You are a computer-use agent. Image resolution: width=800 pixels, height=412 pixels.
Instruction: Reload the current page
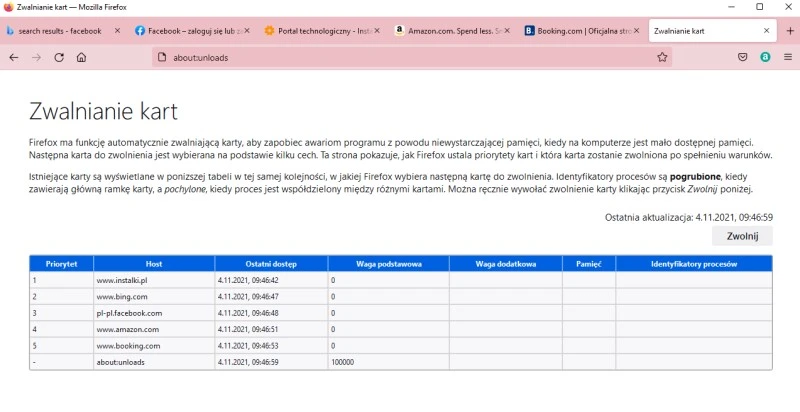(59, 57)
